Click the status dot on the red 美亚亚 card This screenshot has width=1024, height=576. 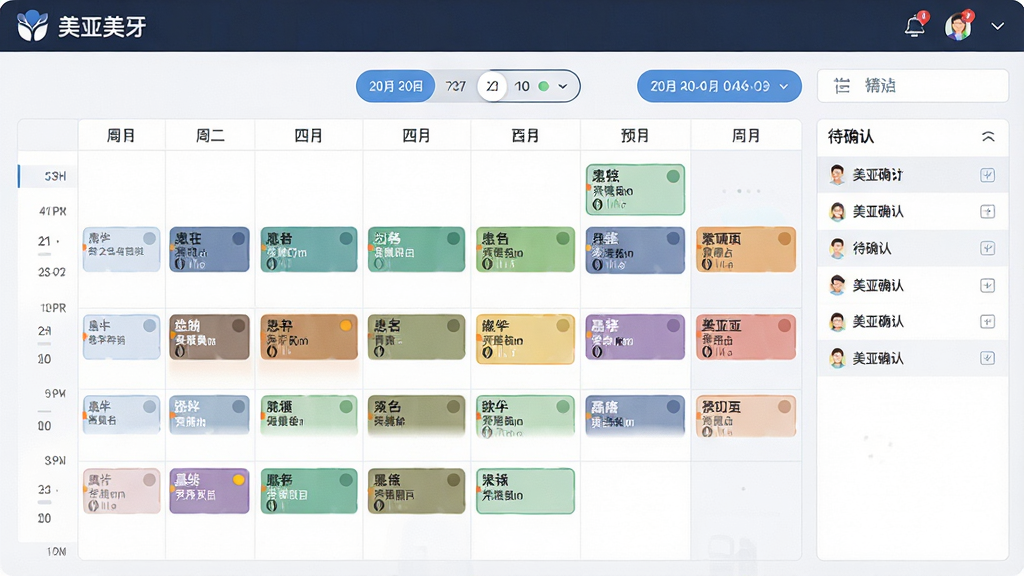click(x=784, y=325)
